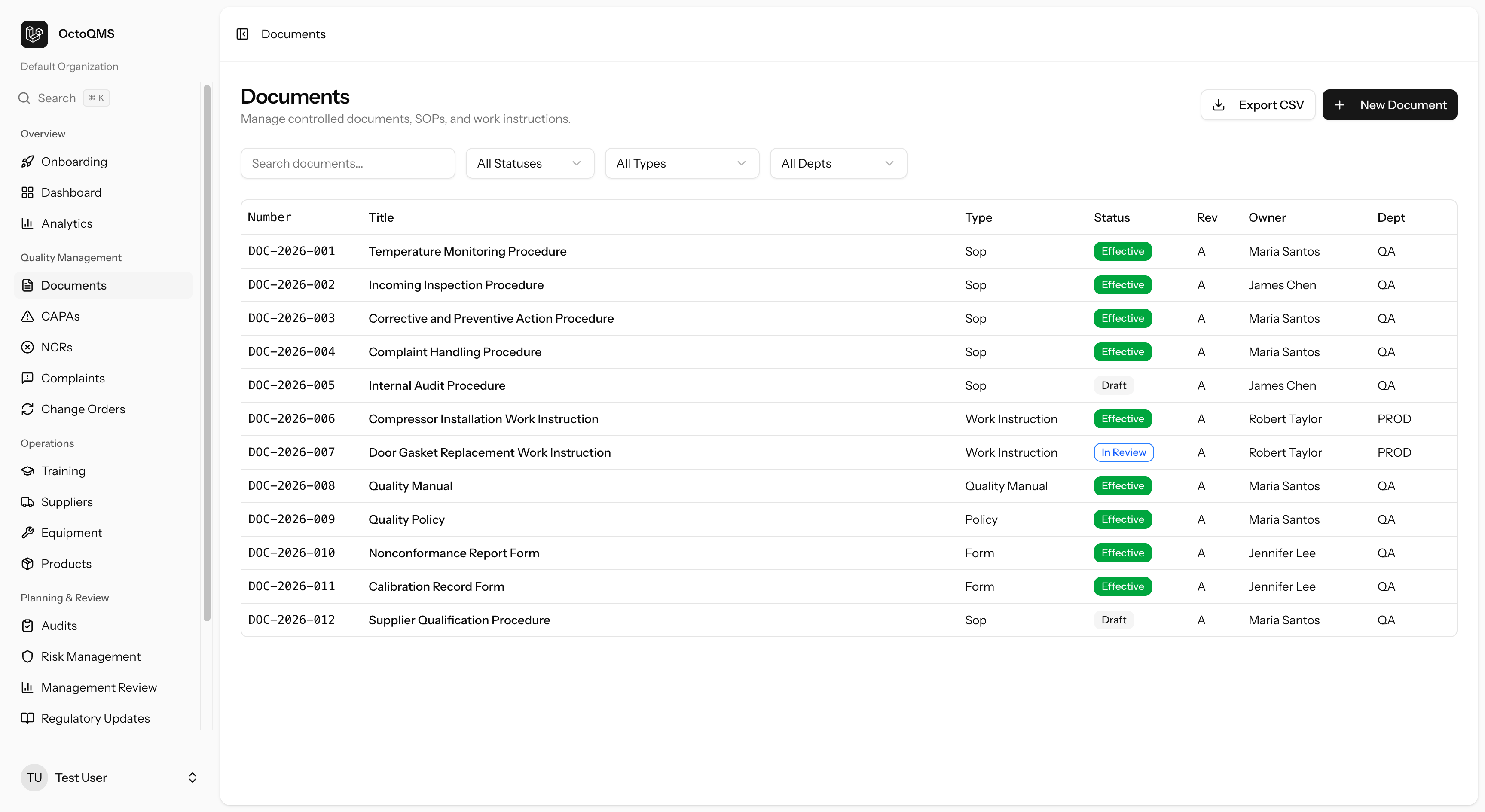Click Quality Policy document title
Screen dimensions: 1485x812
(x=406, y=519)
